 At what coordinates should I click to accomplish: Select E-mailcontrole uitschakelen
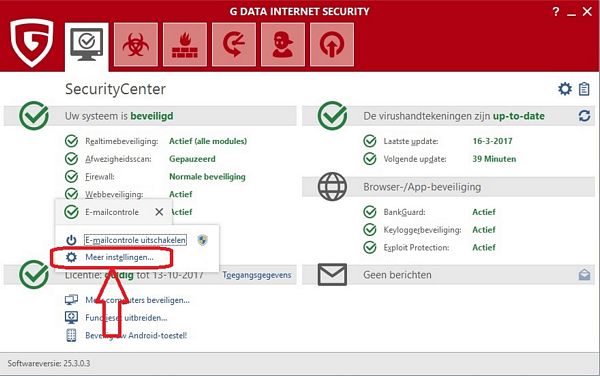tap(135, 240)
